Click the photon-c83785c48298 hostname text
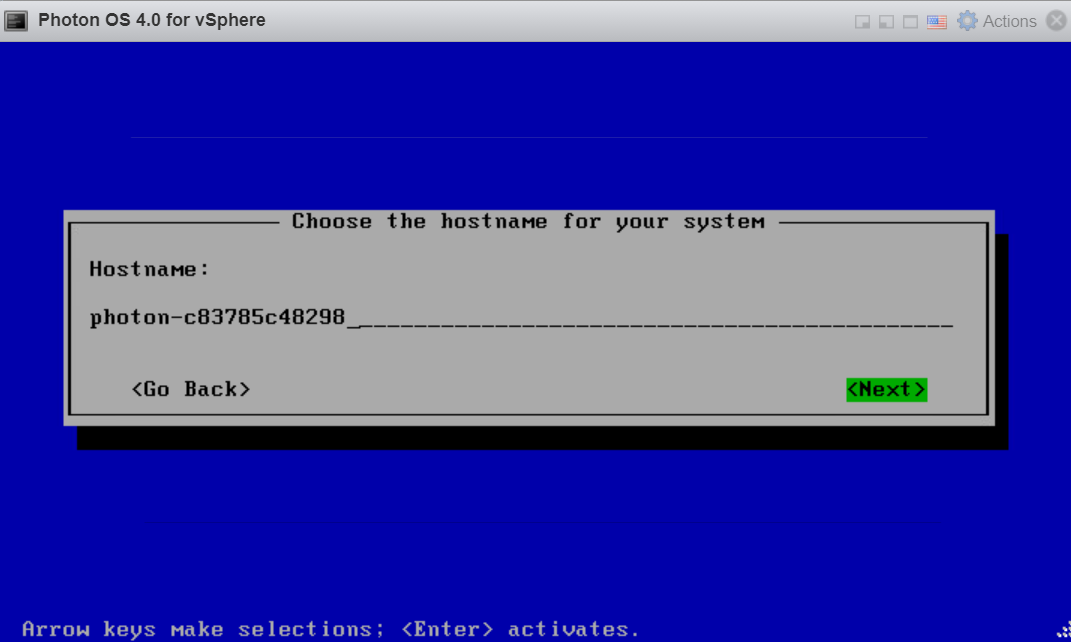 click(x=217, y=319)
